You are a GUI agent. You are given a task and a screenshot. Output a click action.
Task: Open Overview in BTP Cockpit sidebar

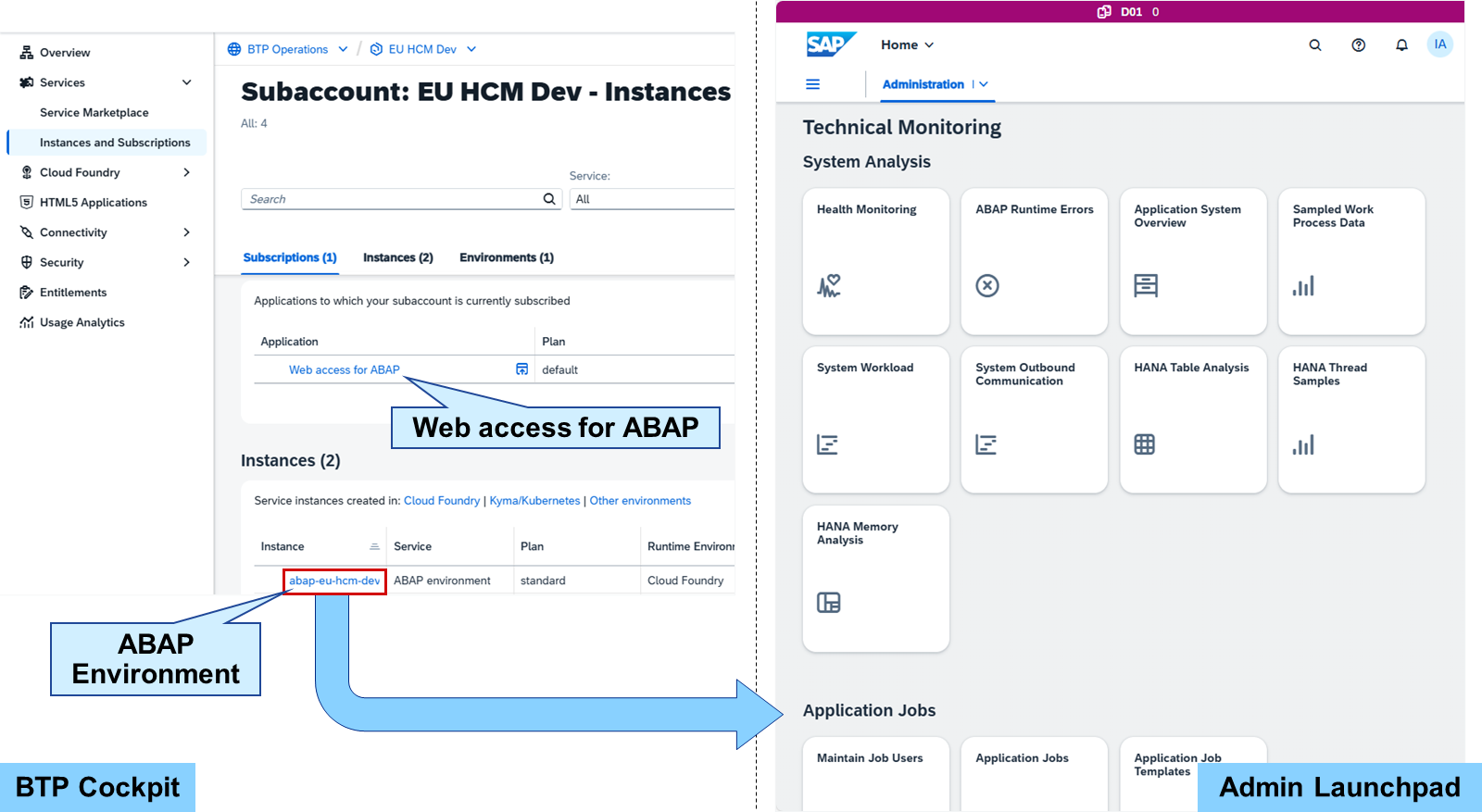click(x=65, y=53)
